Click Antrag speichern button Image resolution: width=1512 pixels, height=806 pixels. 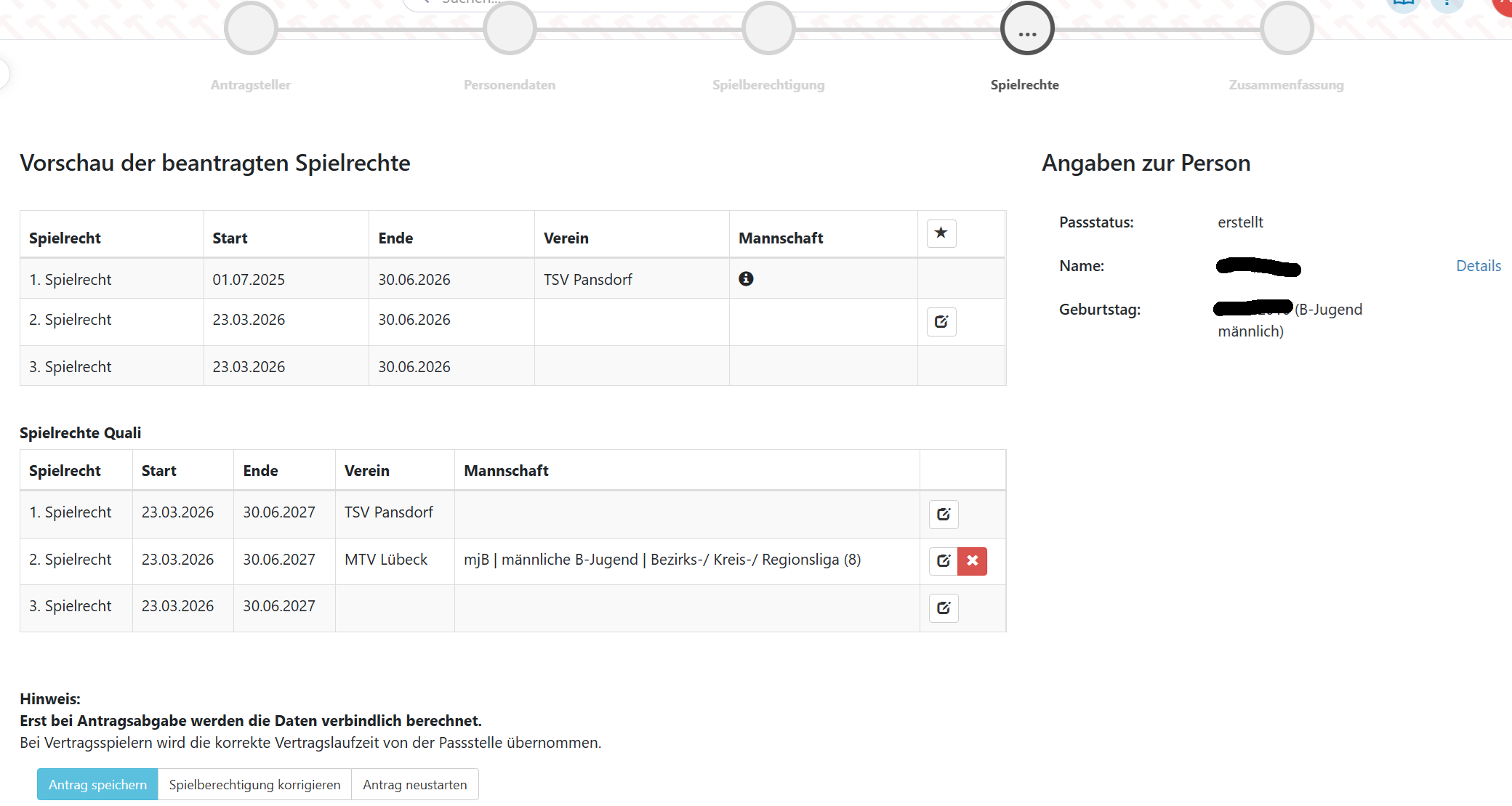coord(97,784)
